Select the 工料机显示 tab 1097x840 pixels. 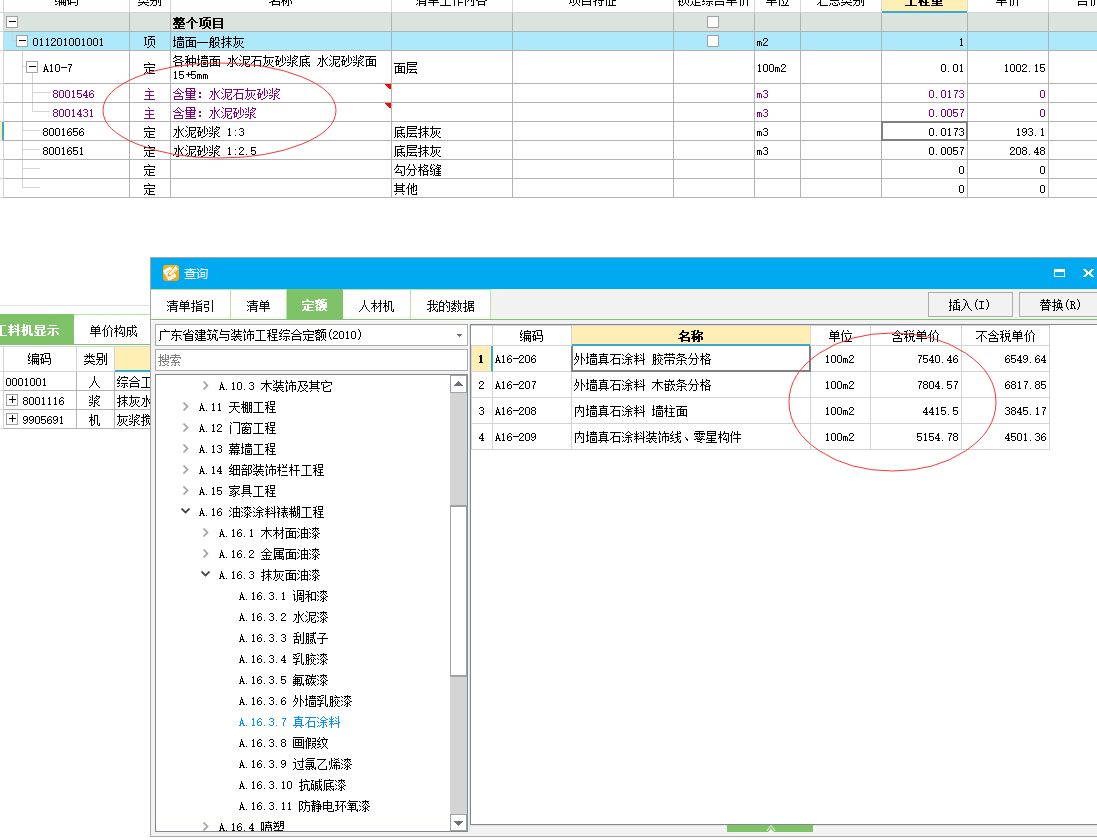point(35,331)
